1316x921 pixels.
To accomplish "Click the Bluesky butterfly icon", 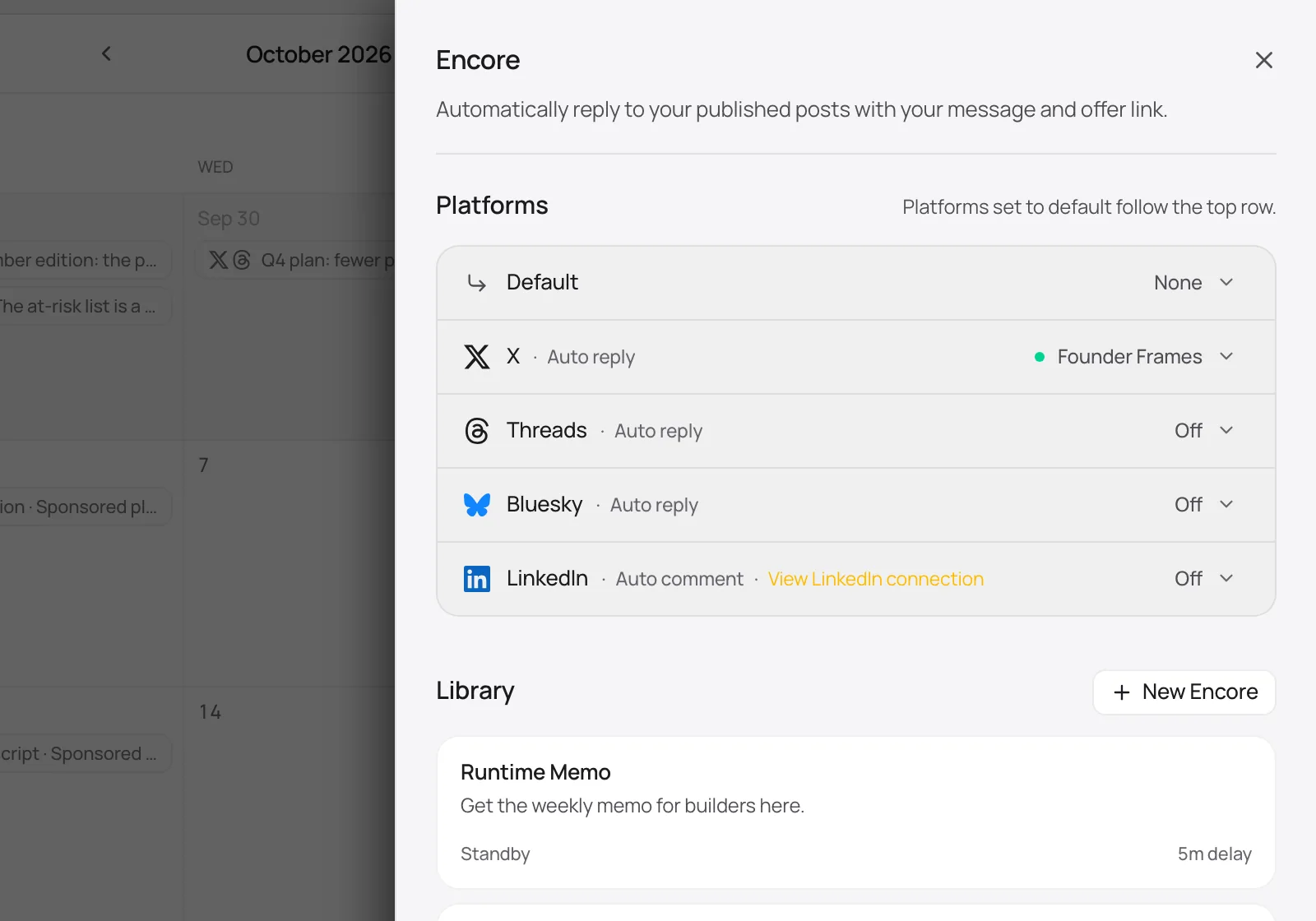I will point(477,505).
